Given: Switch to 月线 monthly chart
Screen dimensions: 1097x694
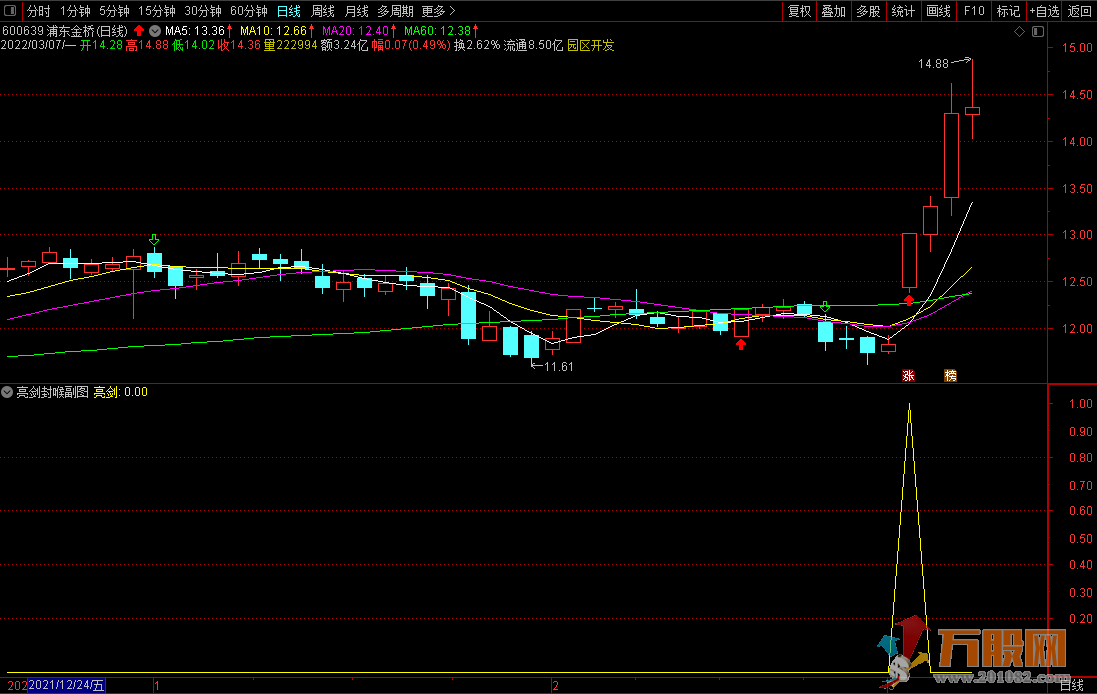Looking at the screenshot, I should pos(357,11).
